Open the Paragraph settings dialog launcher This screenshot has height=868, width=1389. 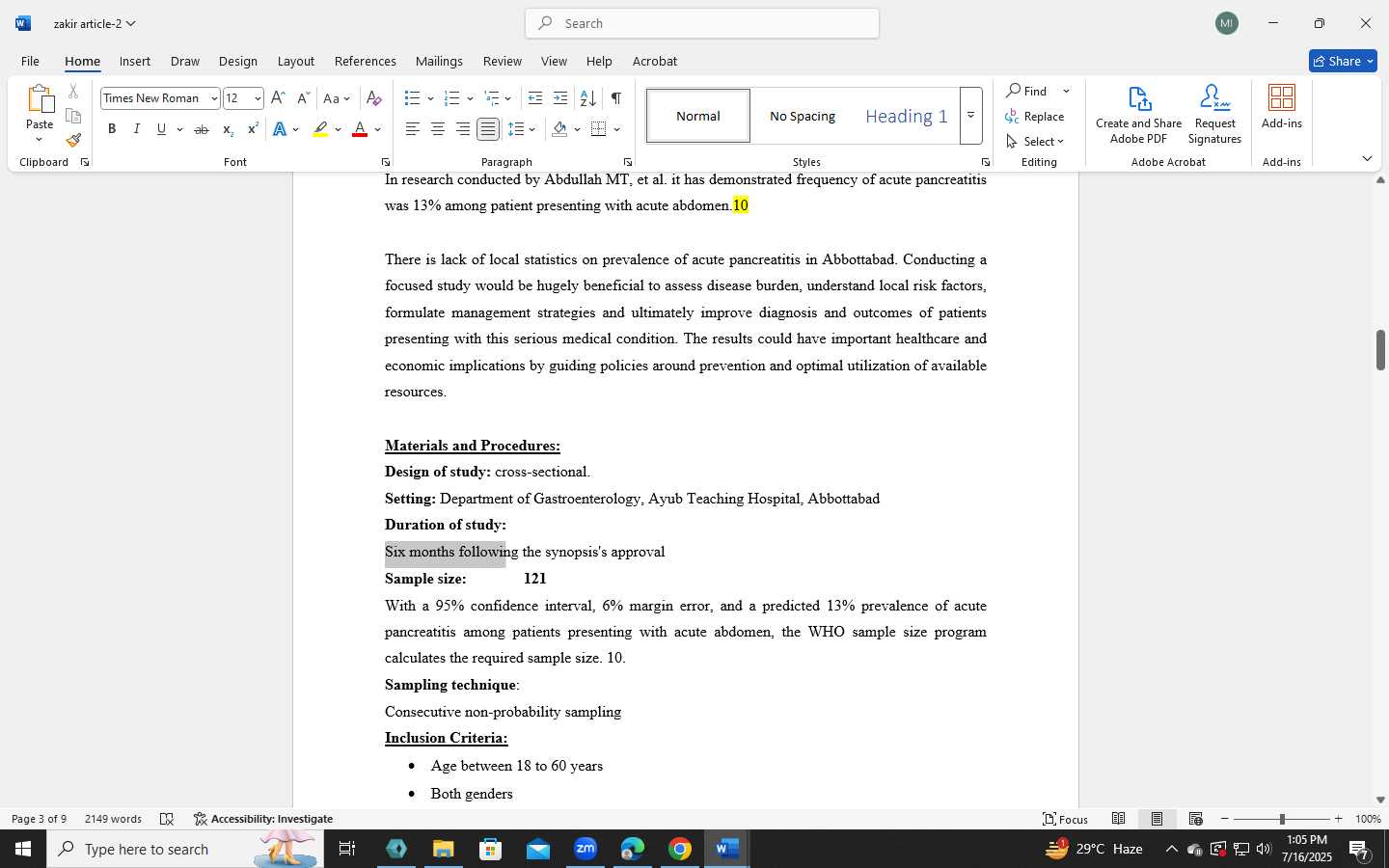[628, 162]
